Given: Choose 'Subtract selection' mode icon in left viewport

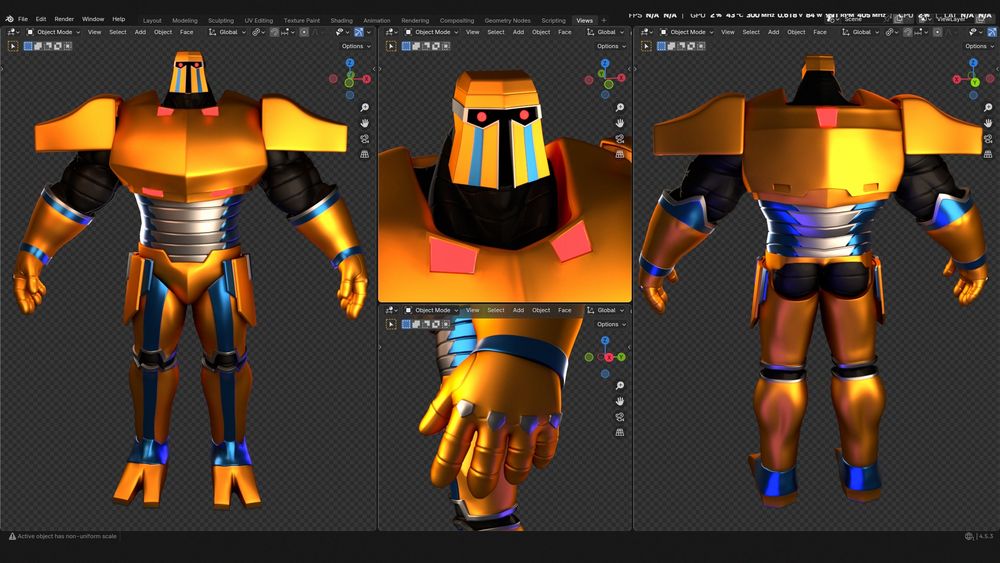Looking at the screenshot, I should point(47,46).
